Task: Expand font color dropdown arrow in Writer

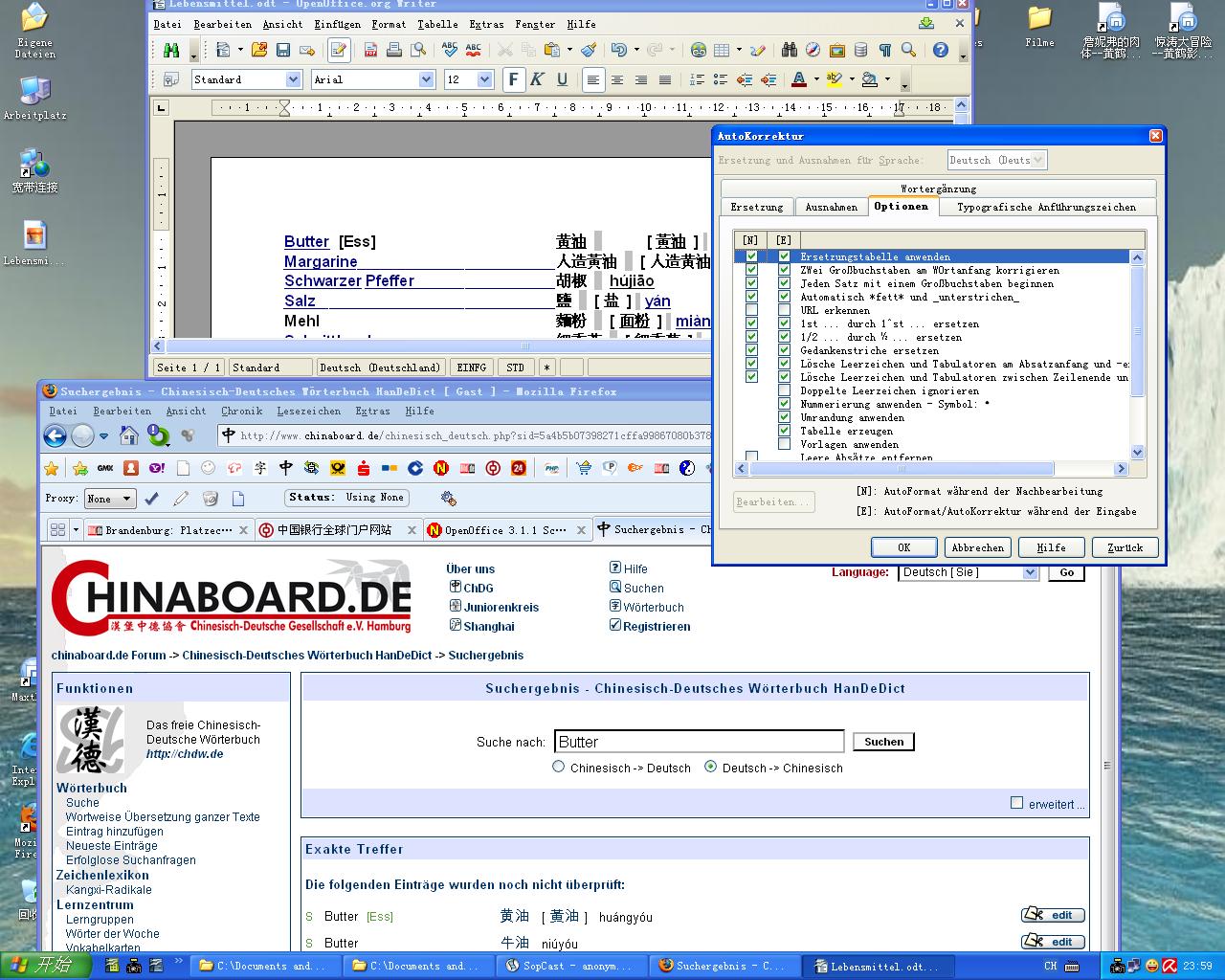Action: (x=816, y=79)
